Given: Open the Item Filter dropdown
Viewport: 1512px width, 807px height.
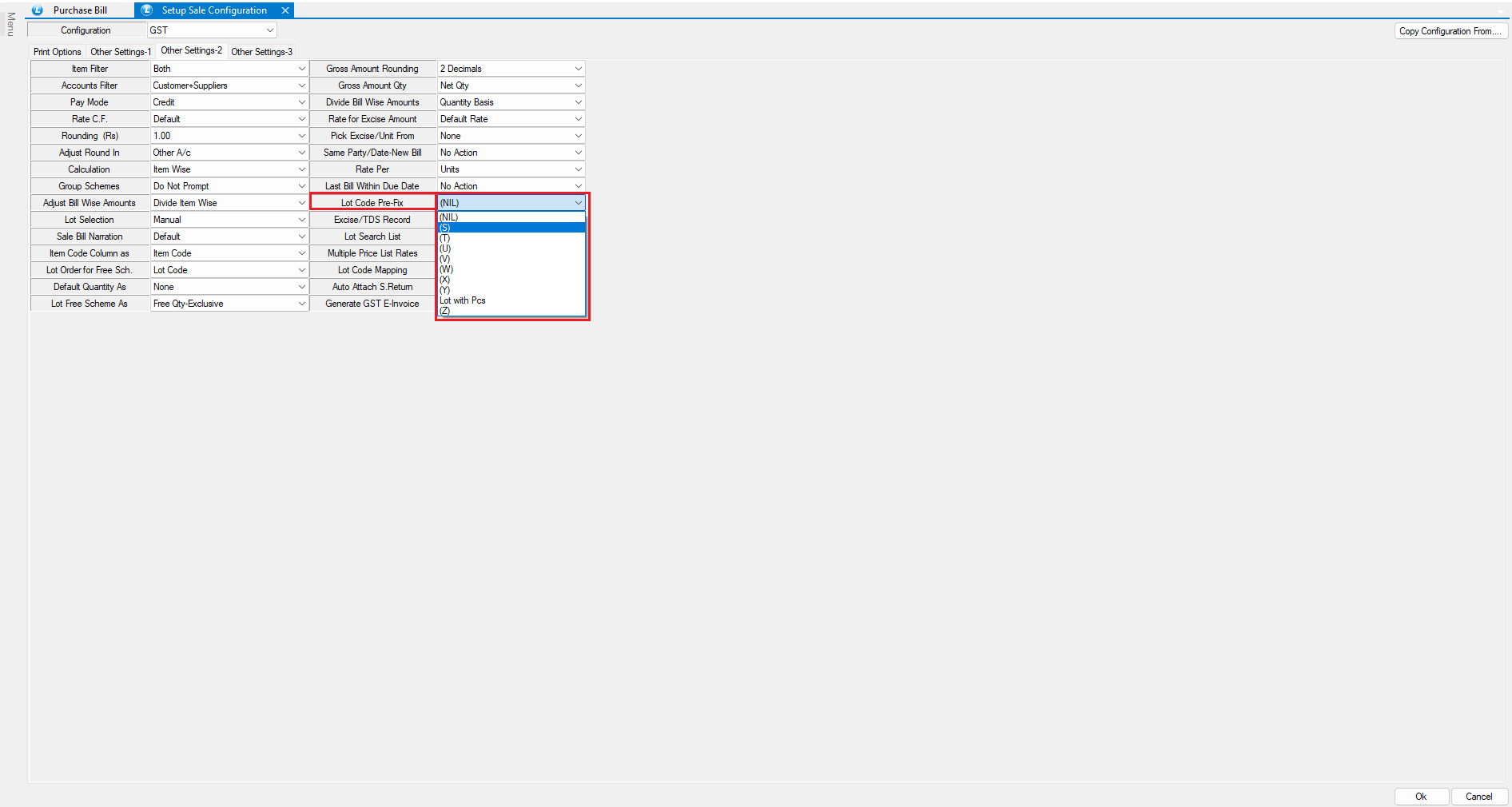Looking at the screenshot, I should point(301,69).
